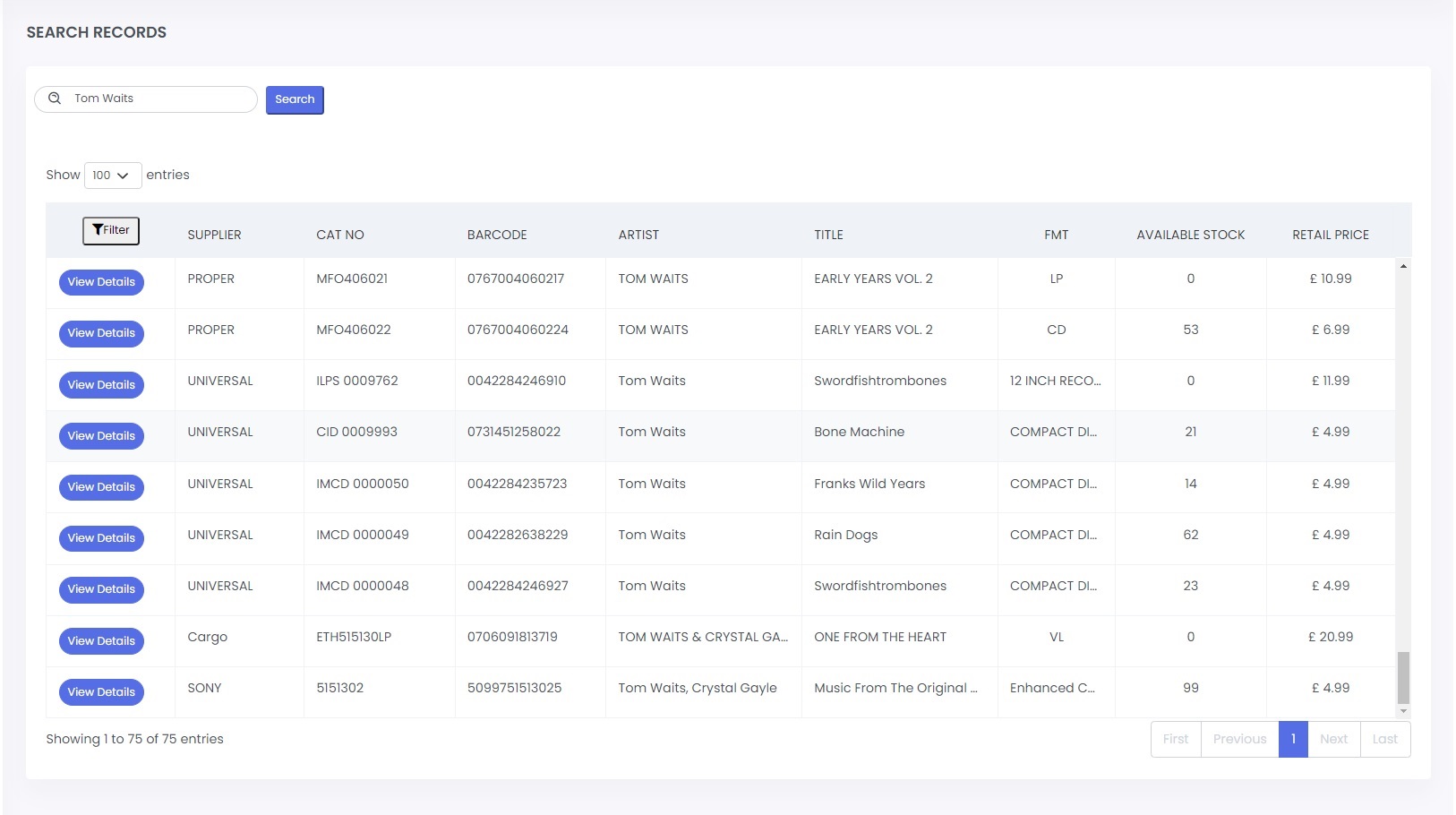Click the blue Search button
Screen dimensions: 1456x815
click(x=295, y=99)
